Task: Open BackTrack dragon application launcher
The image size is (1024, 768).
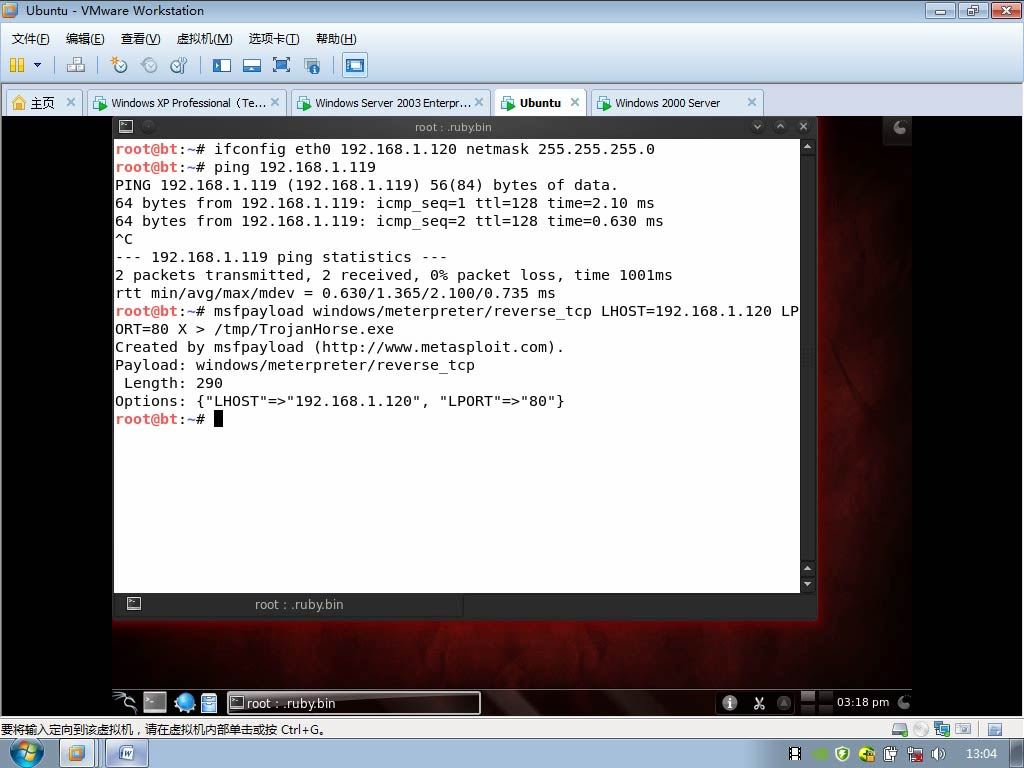Action: (124, 702)
